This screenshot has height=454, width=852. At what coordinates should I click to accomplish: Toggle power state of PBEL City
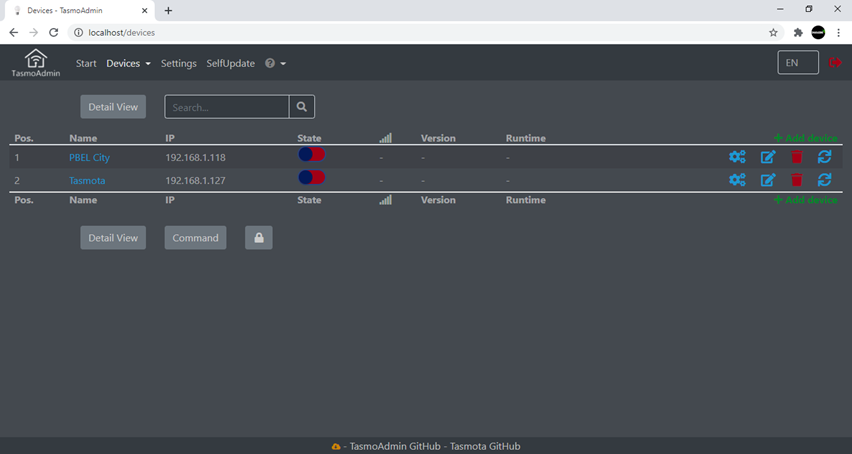[312, 154]
